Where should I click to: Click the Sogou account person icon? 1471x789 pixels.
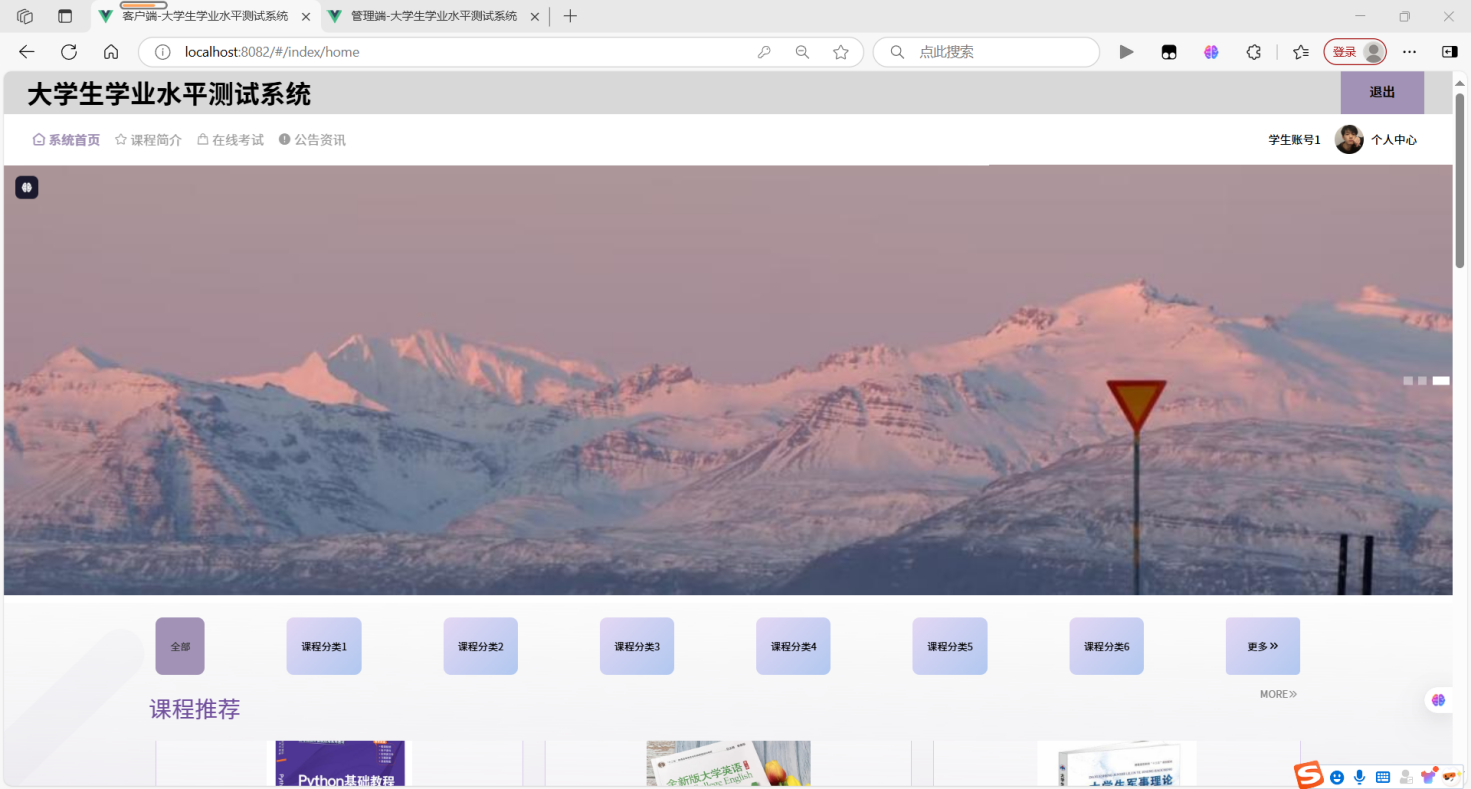pos(1406,777)
